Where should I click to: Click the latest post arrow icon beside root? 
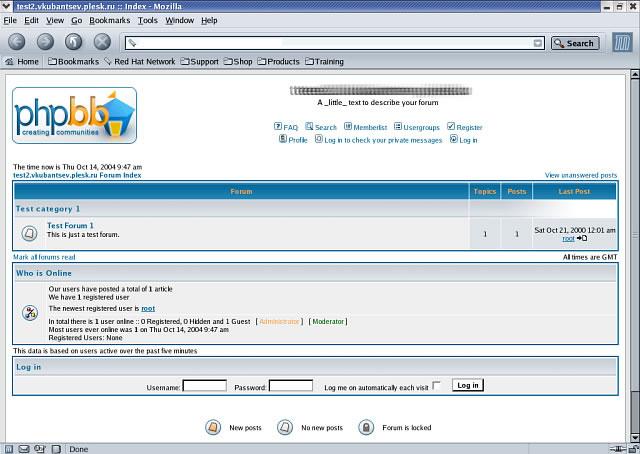tap(582, 238)
